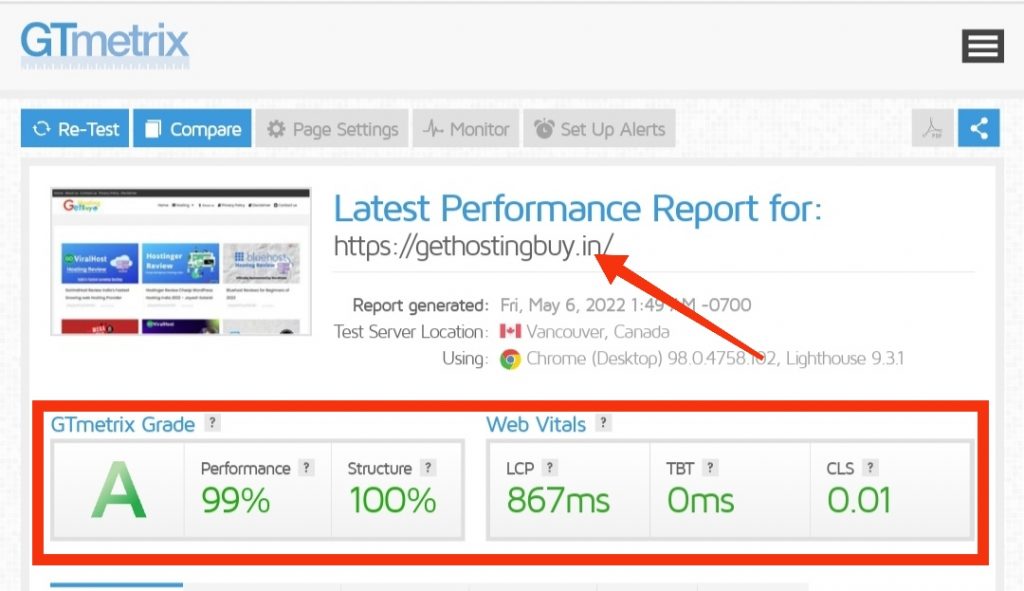
Task: Click the grade letter A
Action: coord(118,490)
